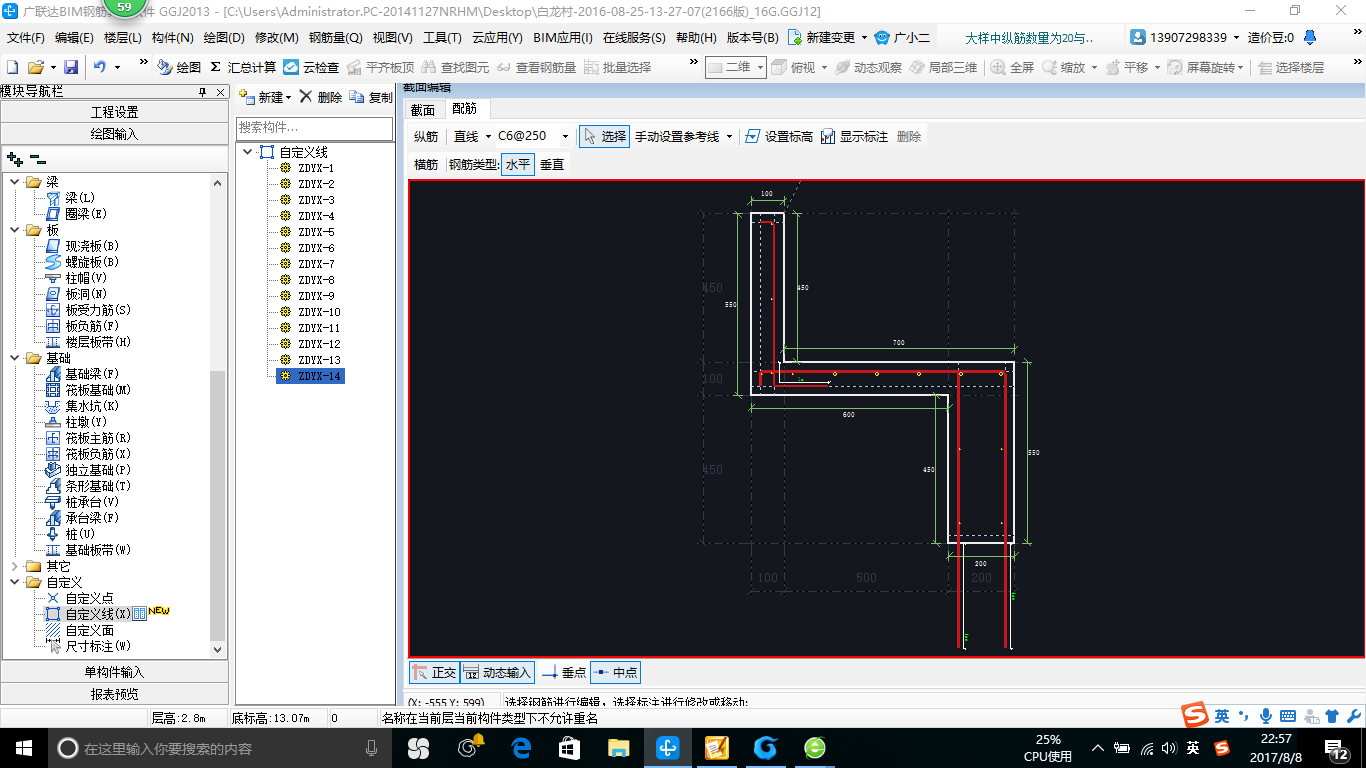
Task: Open the 文件(F) menu
Action: pyautogui.click(x=26, y=38)
